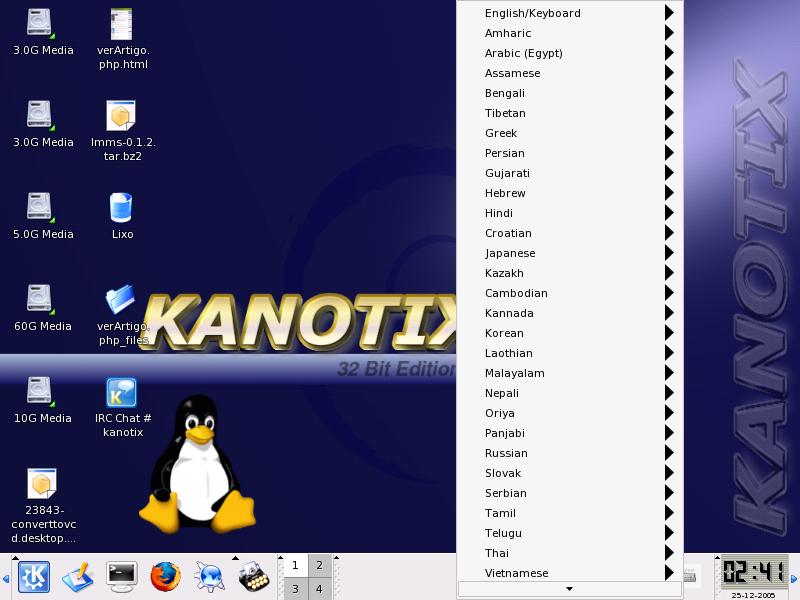Launch the Konsole terminal icon
This screenshot has height=600, width=800.
(x=121, y=577)
